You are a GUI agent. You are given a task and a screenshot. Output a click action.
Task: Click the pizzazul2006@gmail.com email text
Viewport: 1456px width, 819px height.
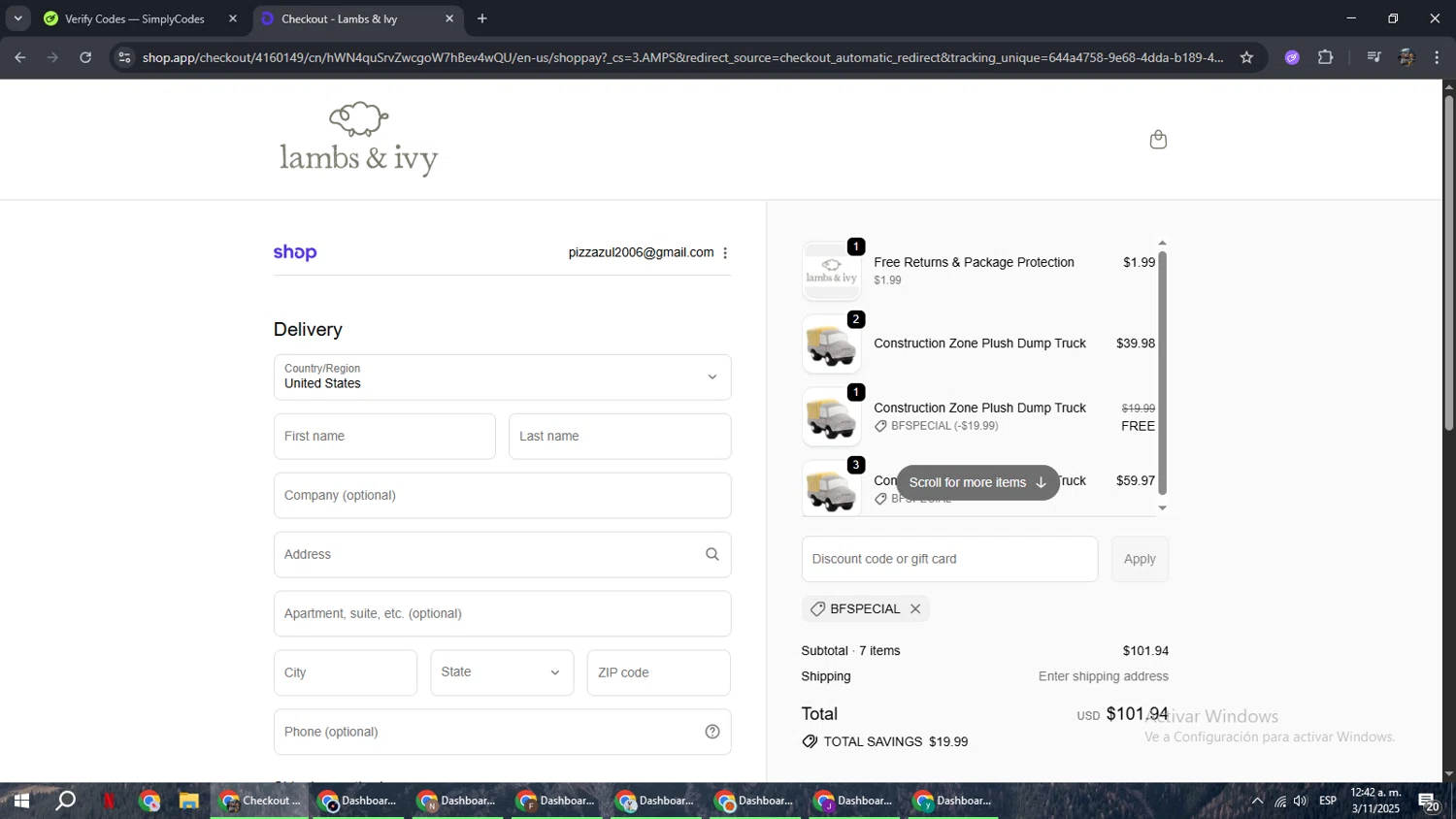[x=641, y=252]
